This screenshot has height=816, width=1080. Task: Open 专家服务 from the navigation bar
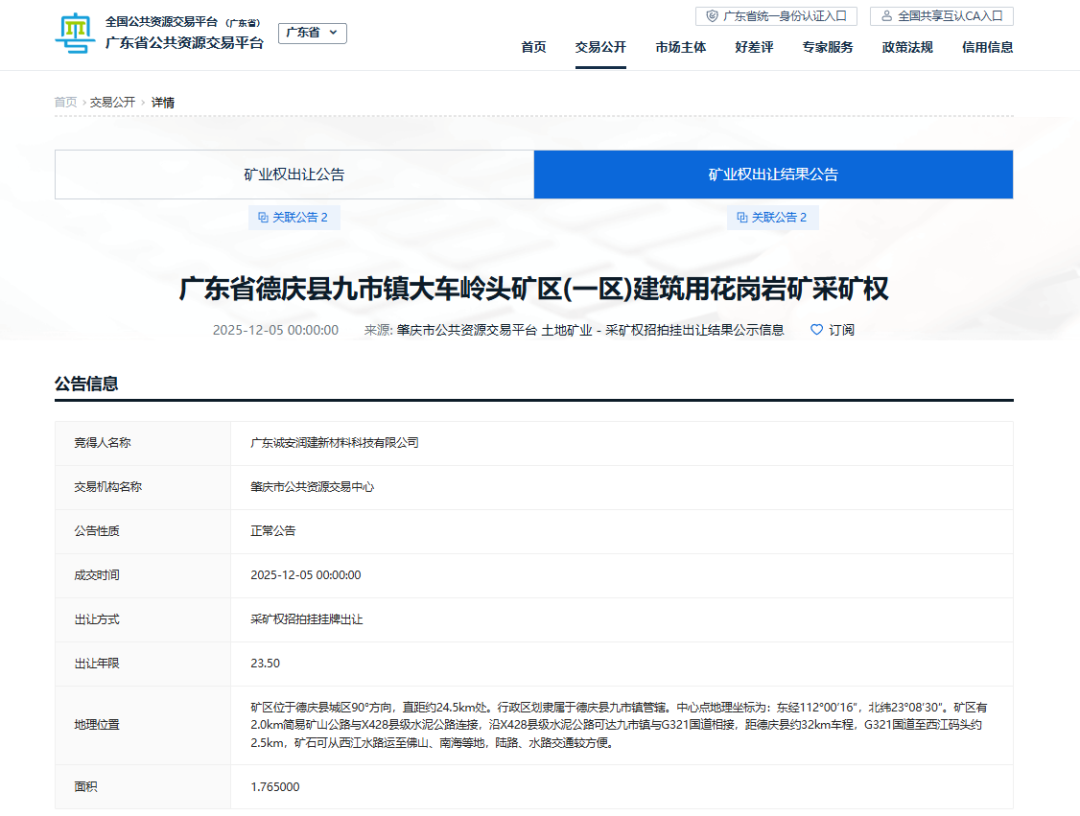(827, 47)
